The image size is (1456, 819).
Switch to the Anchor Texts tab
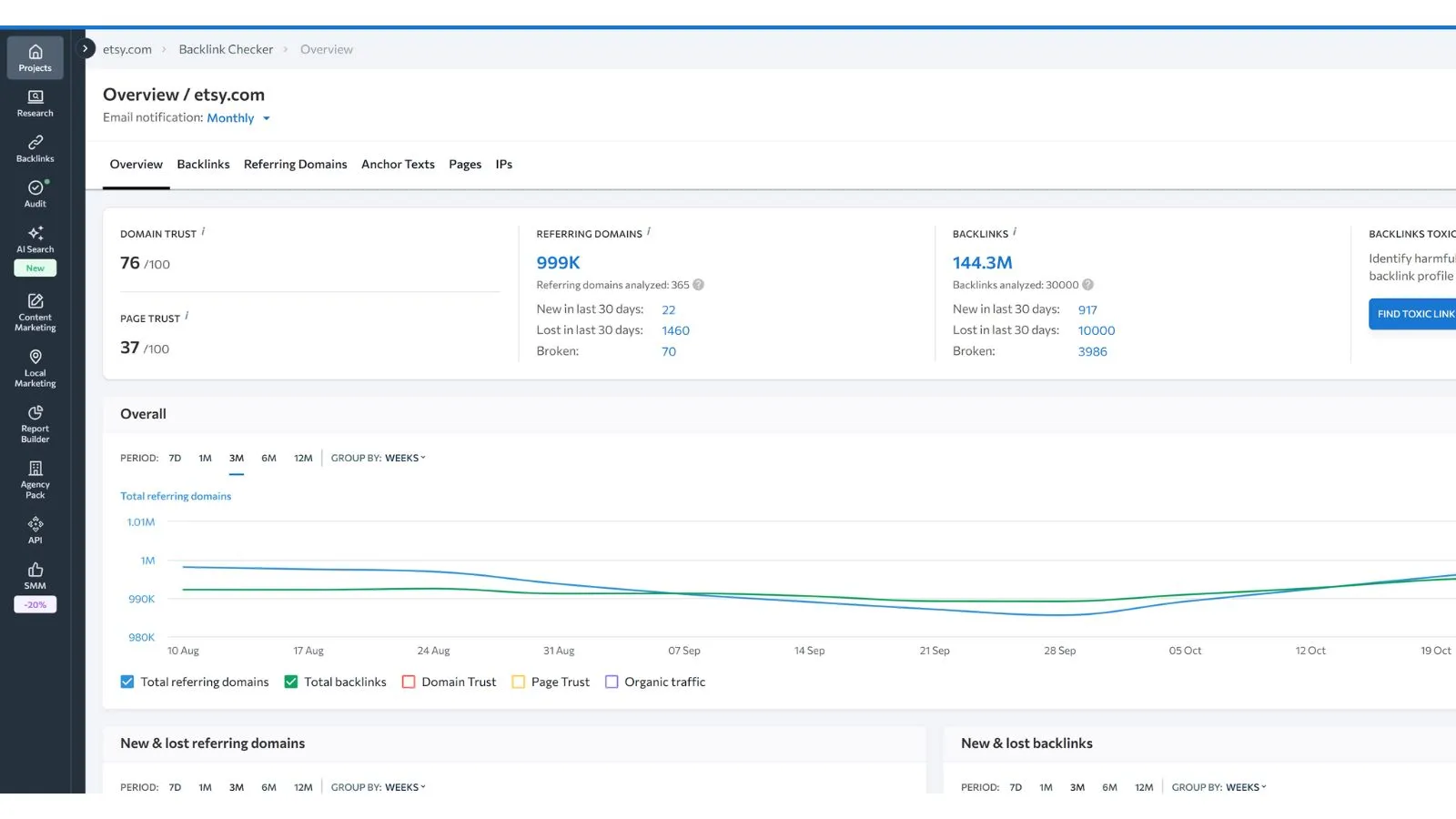pyautogui.click(x=398, y=165)
